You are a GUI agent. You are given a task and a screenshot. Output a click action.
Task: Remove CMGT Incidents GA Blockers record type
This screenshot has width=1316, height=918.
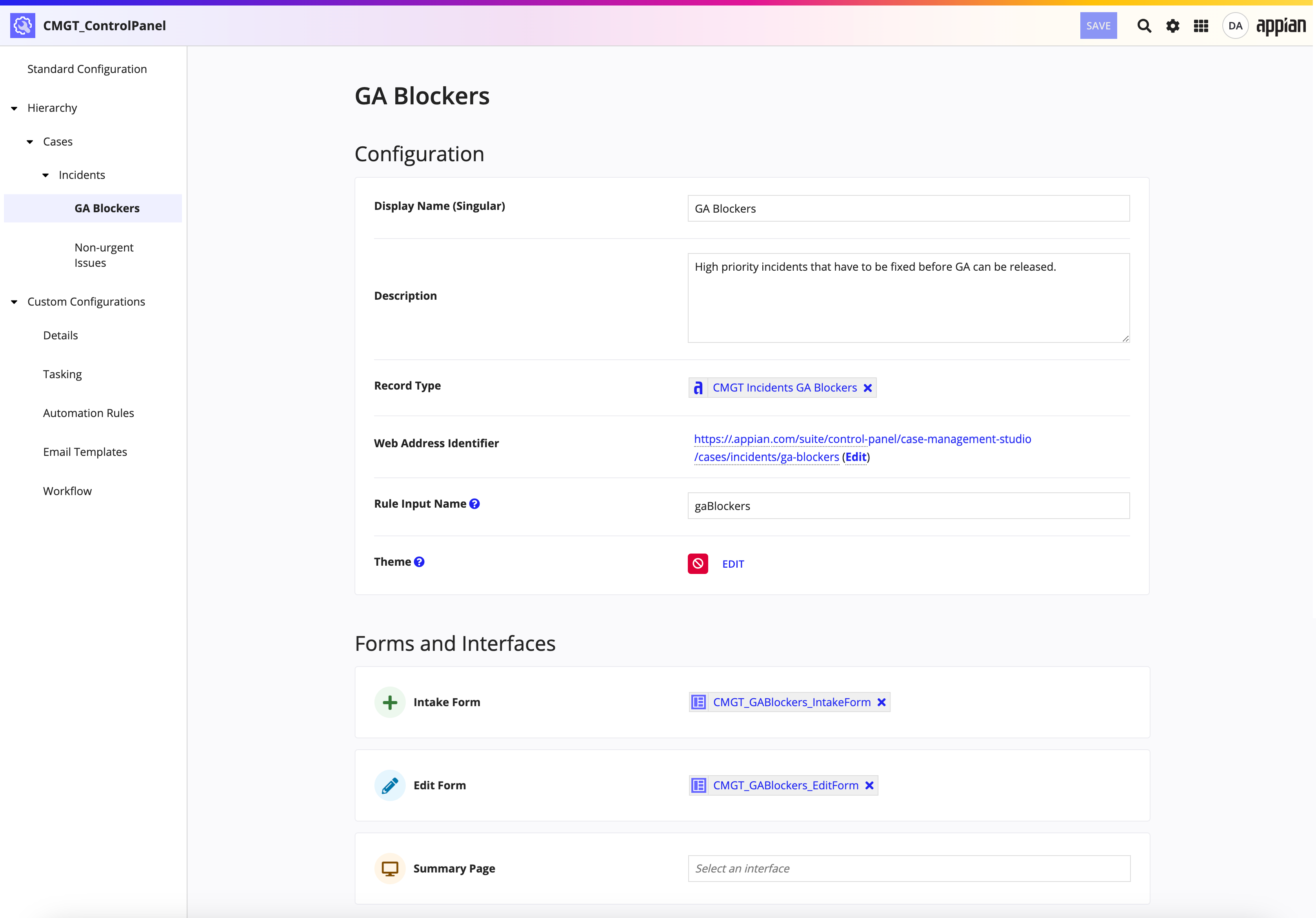coord(868,388)
